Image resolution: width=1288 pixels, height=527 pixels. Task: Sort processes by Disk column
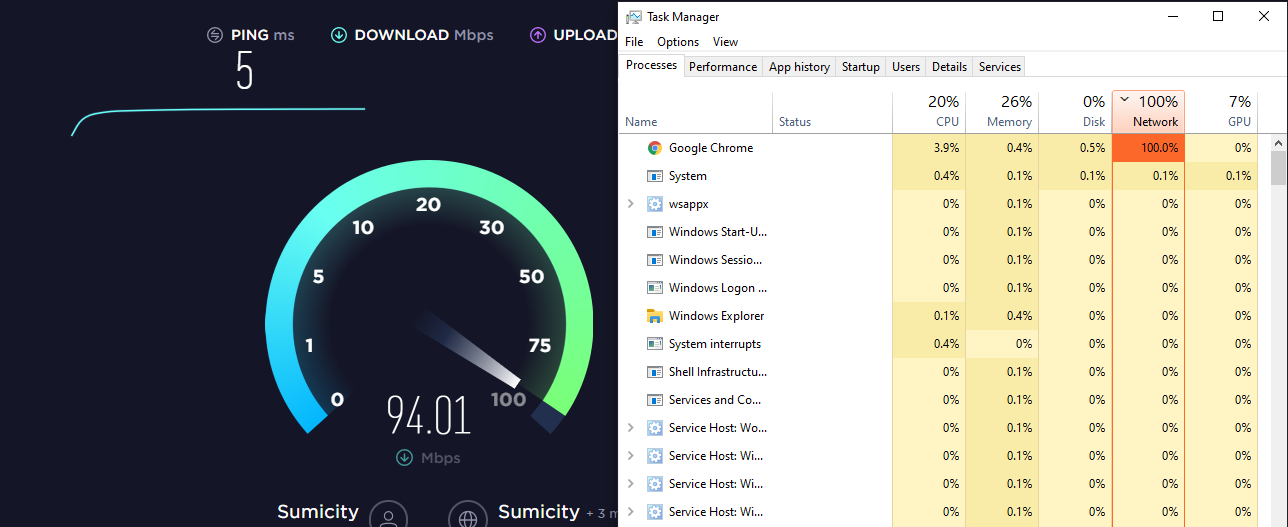pyautogui.click(x=1075, y=111)
